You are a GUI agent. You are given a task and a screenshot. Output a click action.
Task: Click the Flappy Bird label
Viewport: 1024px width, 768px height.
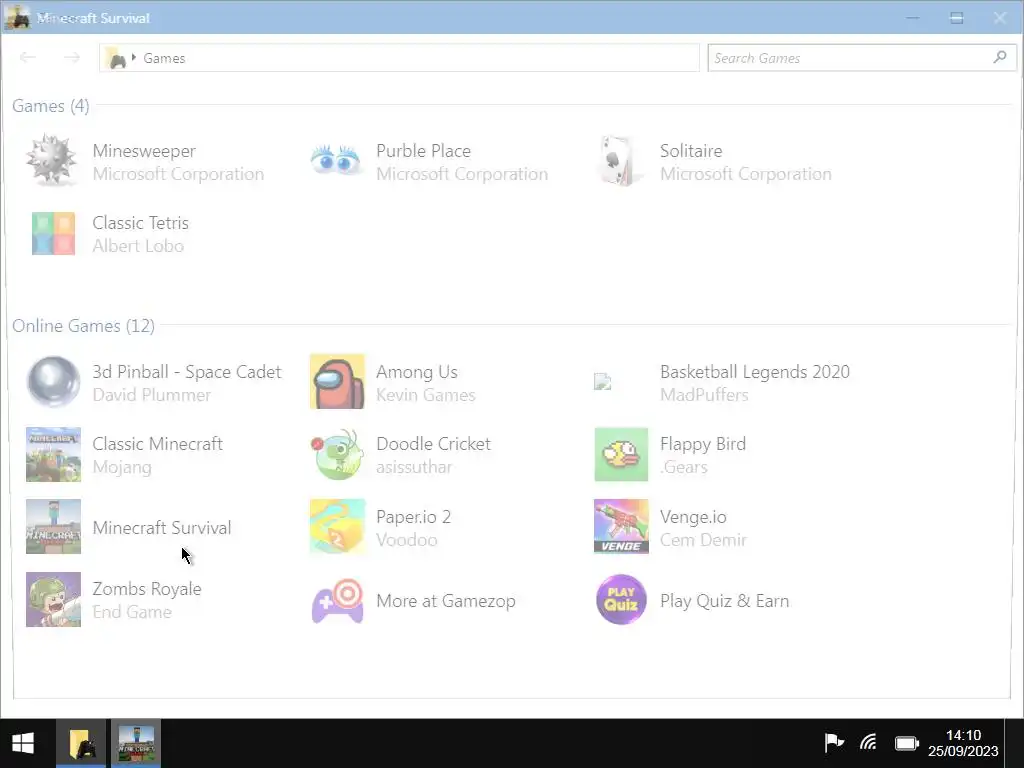coord(703,443)
